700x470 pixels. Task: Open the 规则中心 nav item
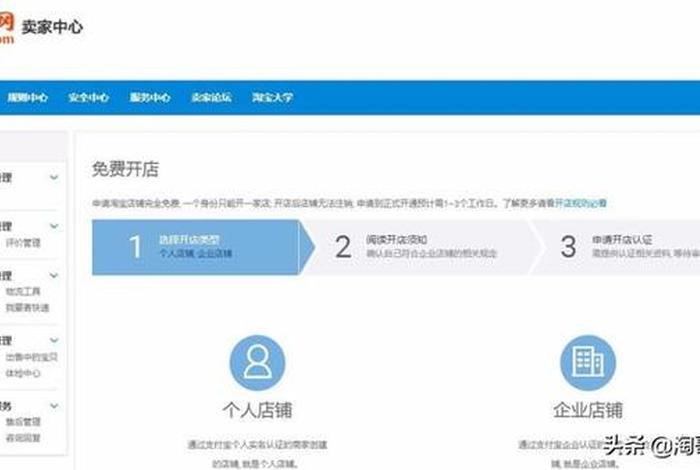coord(28,97)
